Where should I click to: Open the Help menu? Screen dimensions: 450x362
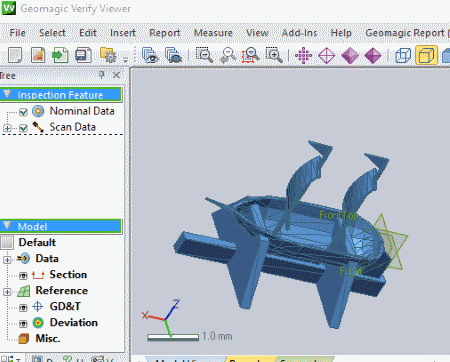click(341, 33)
